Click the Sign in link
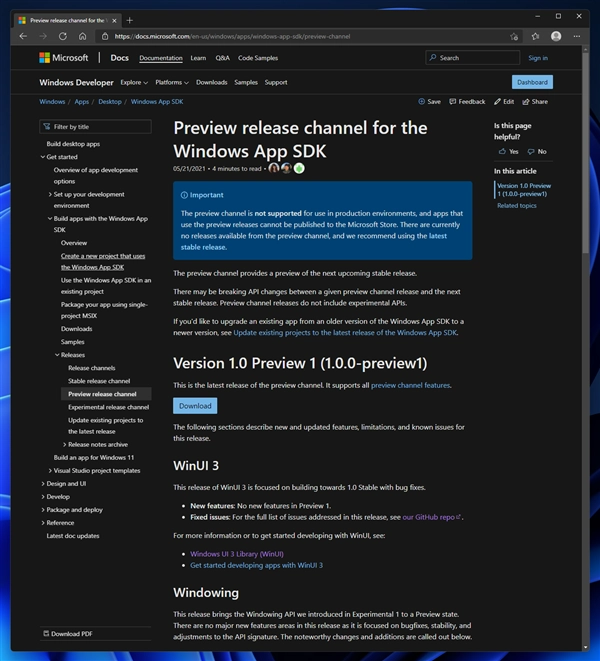 pos(538,58)
